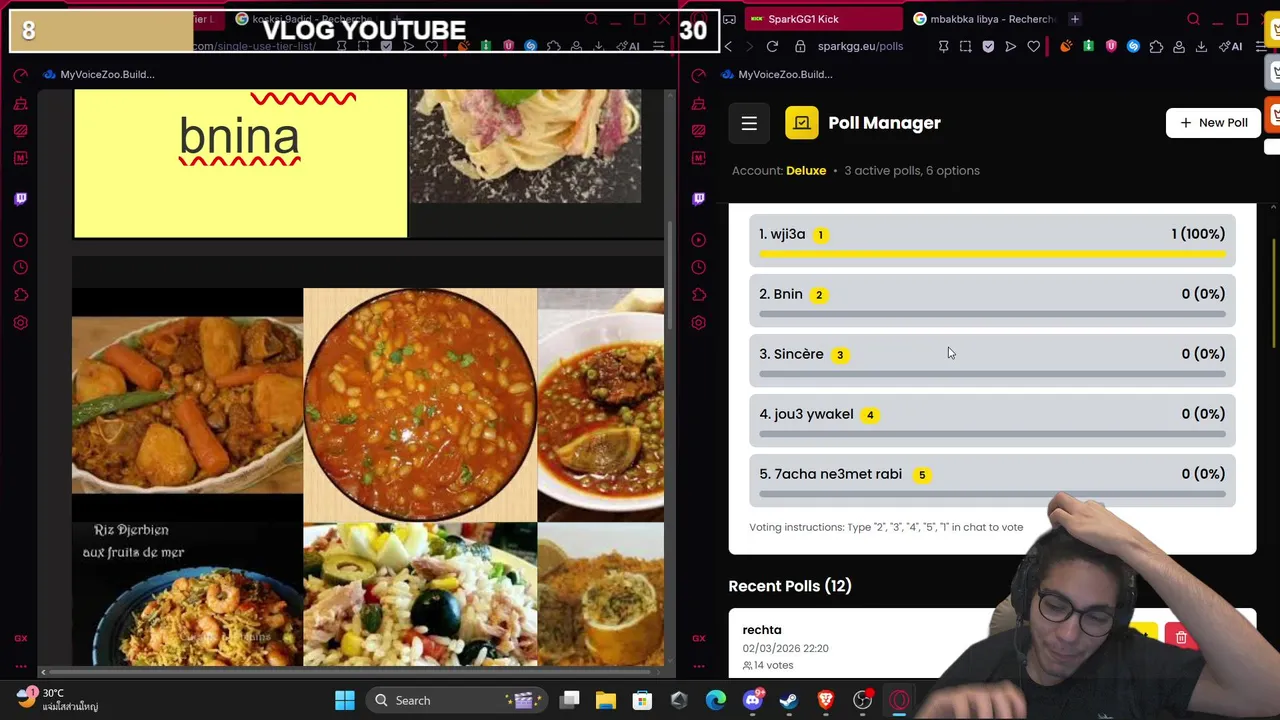Click the green extension icon in SparkGG toolbar
The width and height of the screenshot is (1280, 720).
coord(1088,46)
